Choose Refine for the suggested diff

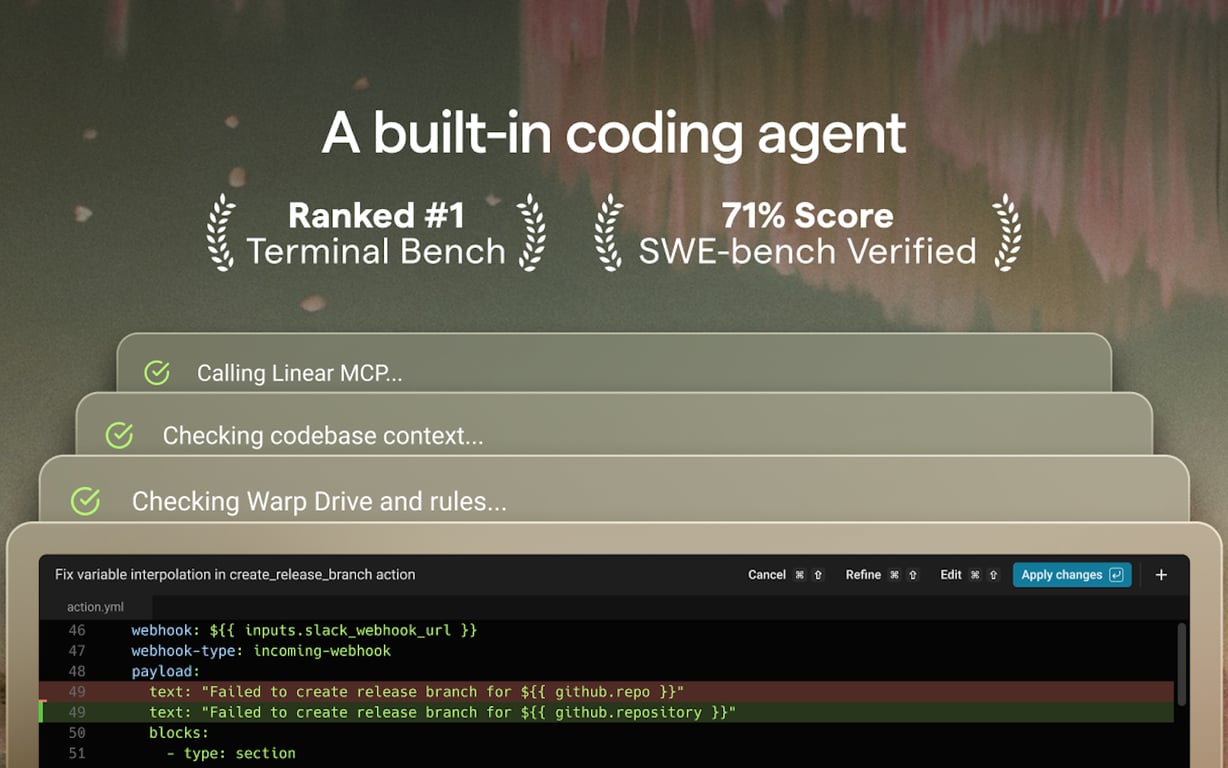[863, 575]
